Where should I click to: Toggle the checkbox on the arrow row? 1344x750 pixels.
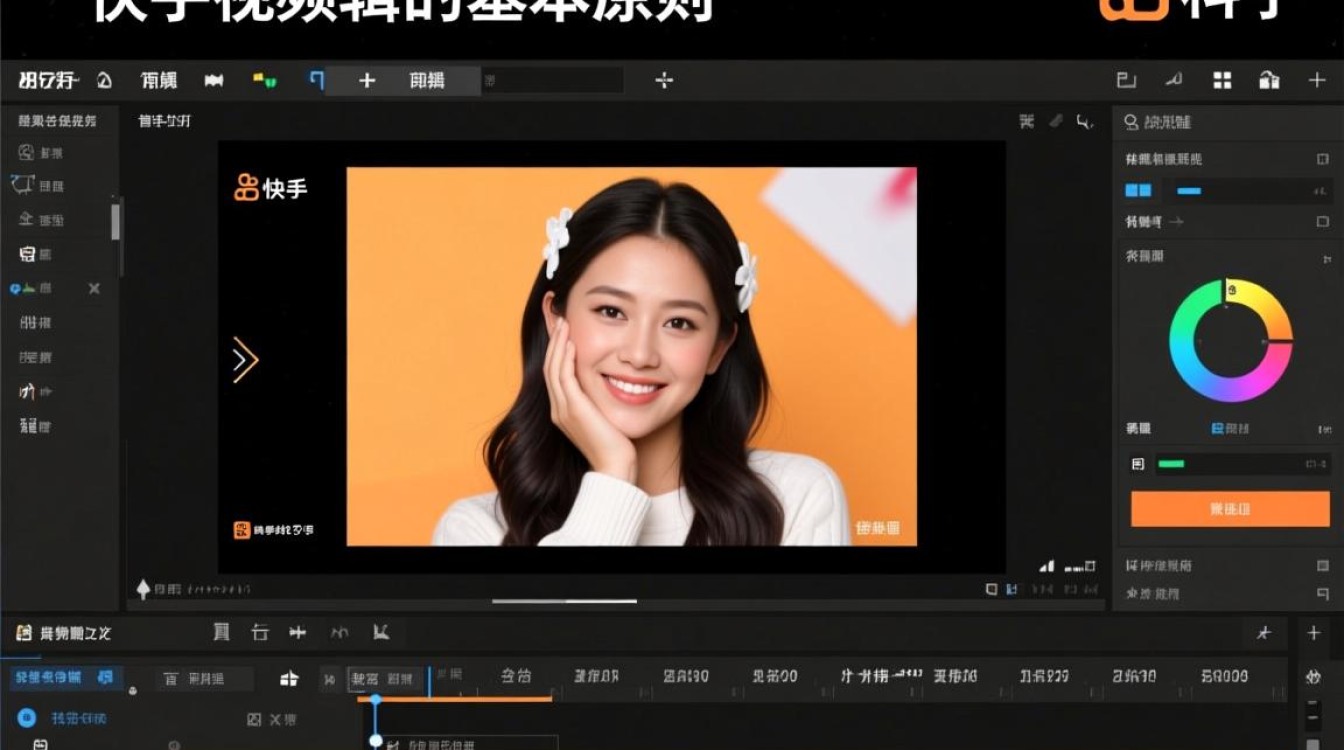(x=1323, y=222)
